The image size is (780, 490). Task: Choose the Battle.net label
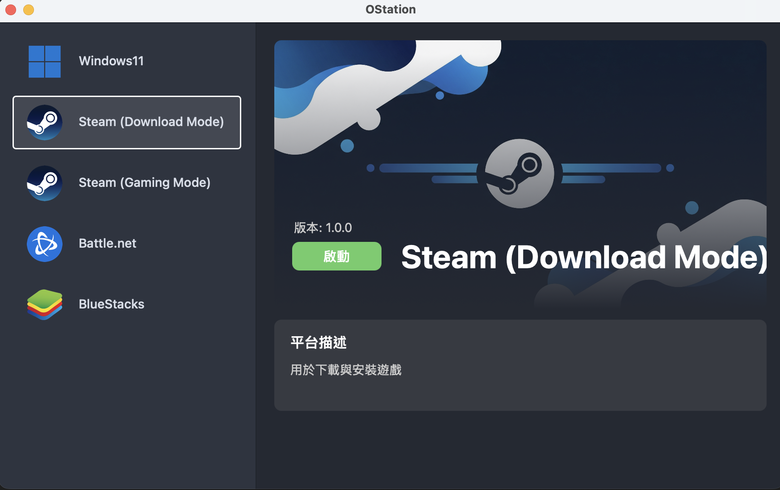point(107,243)
